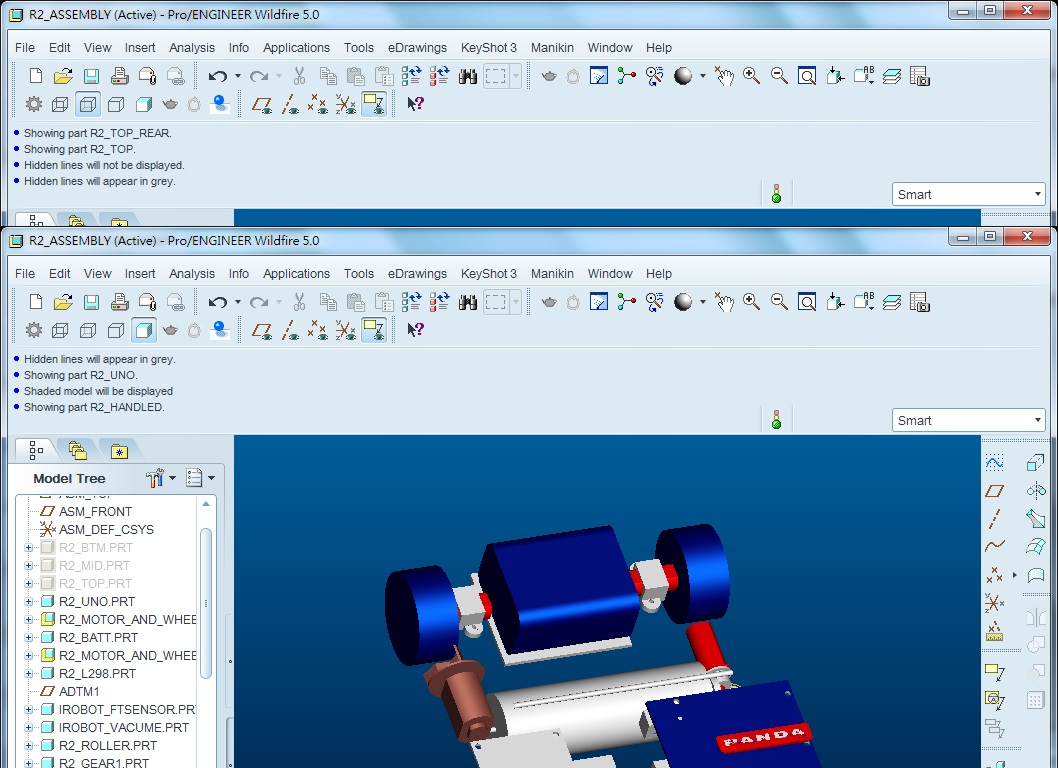Switch the front window to hidden line display
This screenshot has width=1058, height=768.
pos(88,330)
